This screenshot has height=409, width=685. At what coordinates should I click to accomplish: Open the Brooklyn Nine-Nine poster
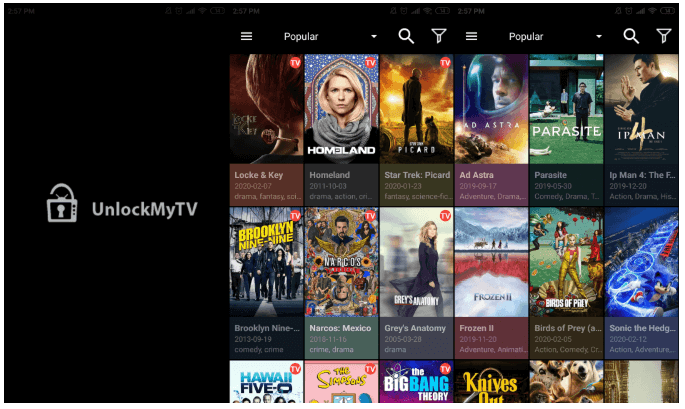tap(266, 262)
